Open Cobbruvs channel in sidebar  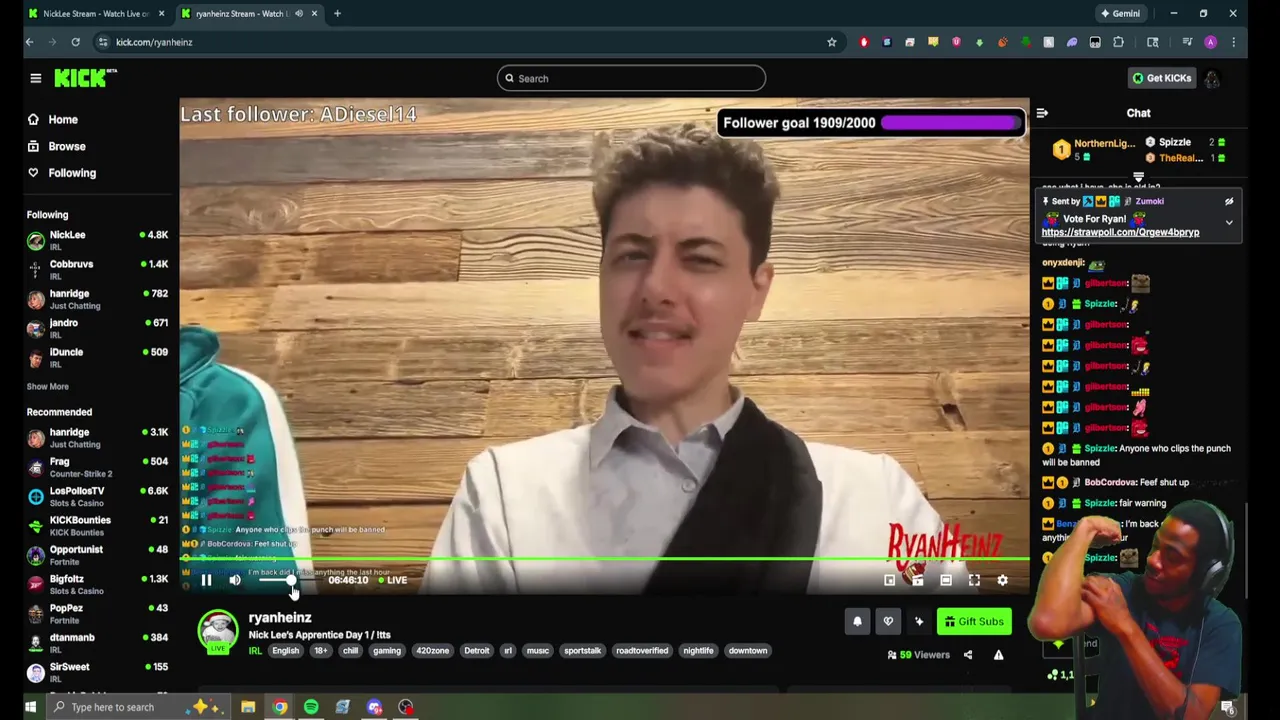tap(97, 269)
